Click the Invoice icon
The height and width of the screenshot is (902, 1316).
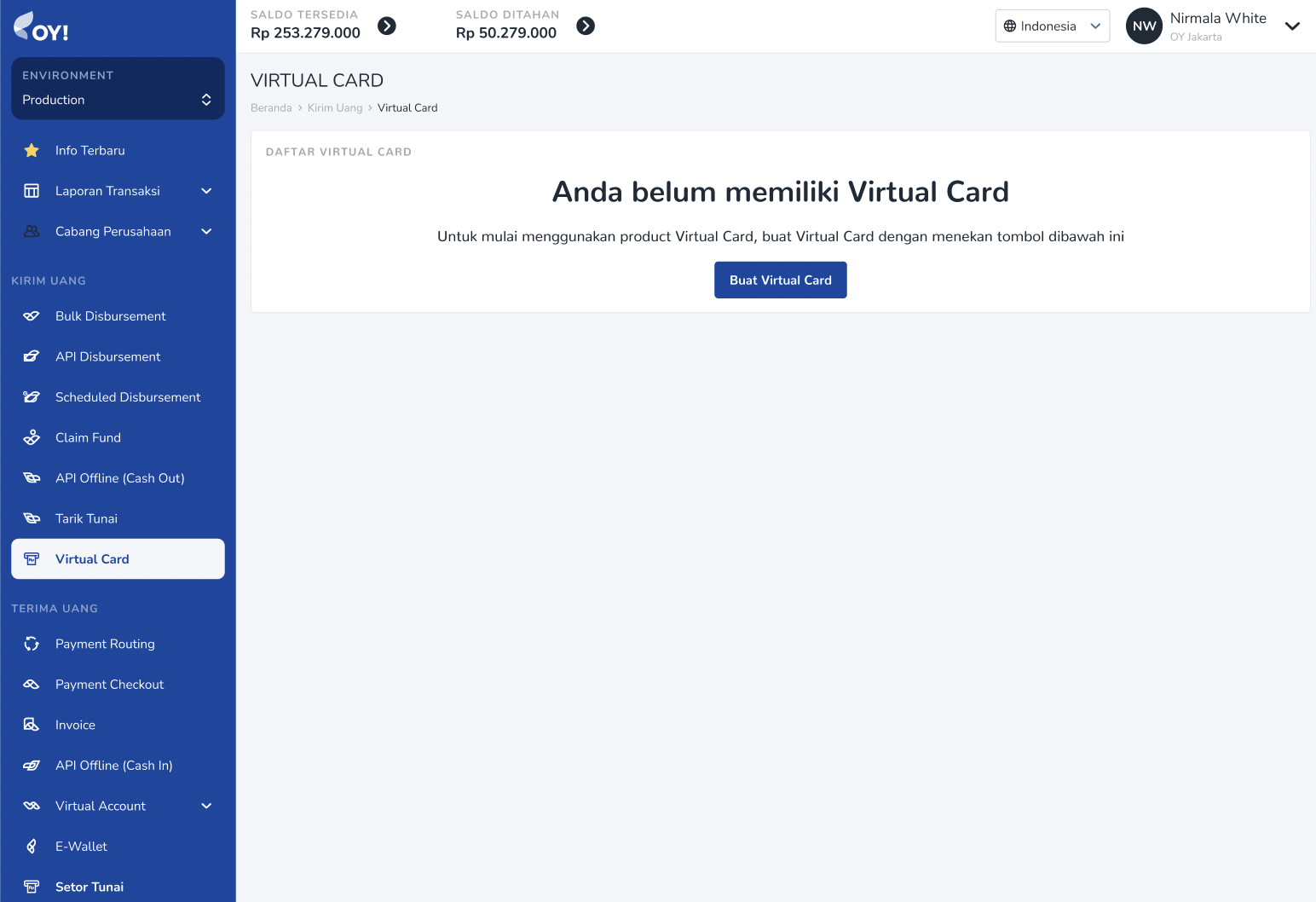click(x=32, y=726)
